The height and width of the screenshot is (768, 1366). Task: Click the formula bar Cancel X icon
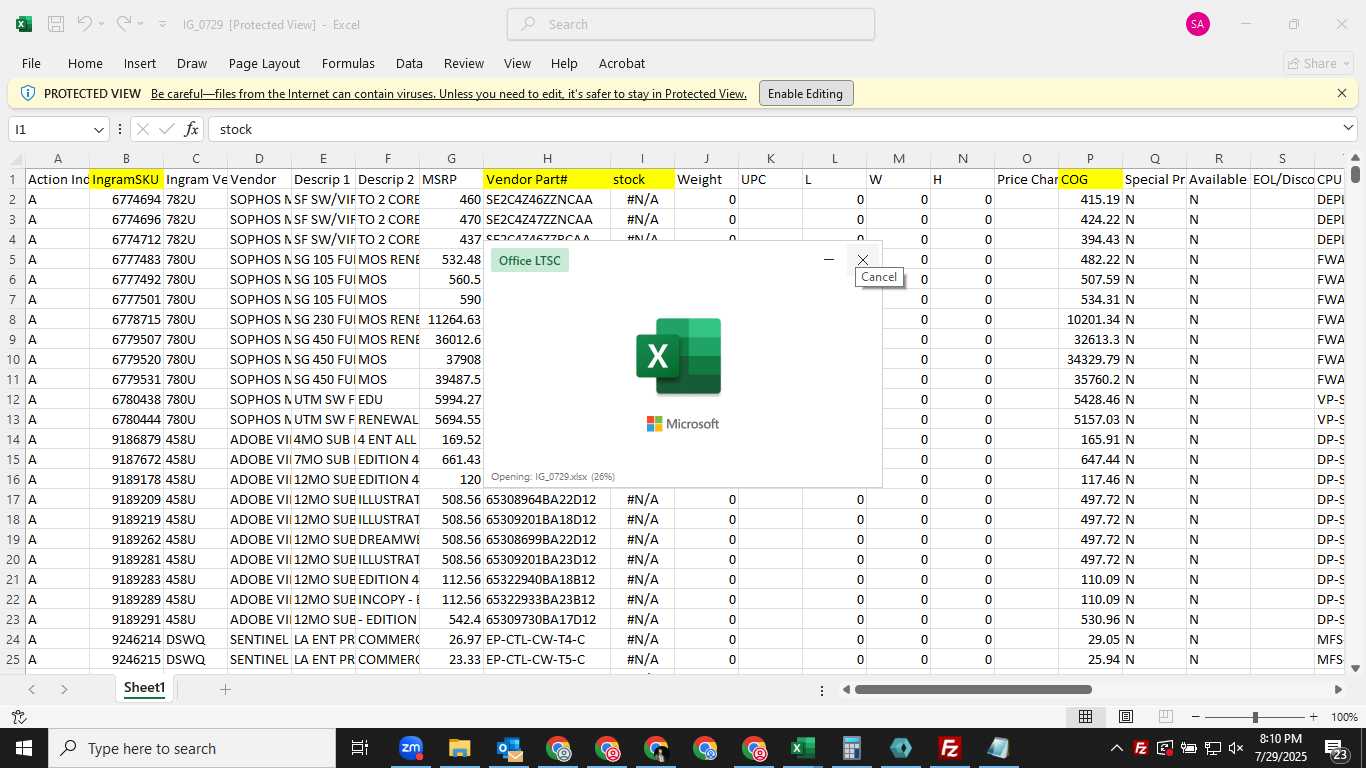coord(142,129)
